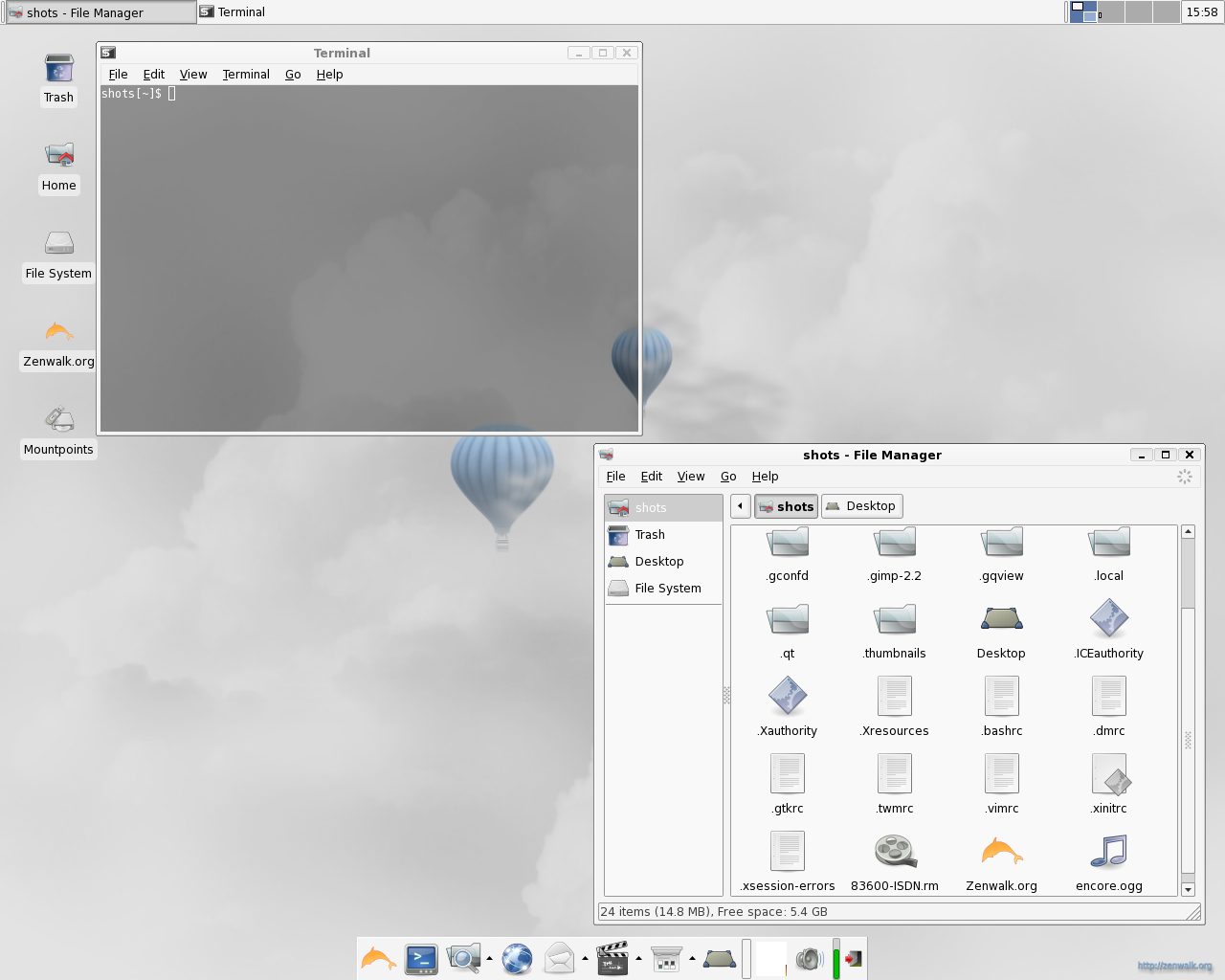Image resolution: width=1225 pixels, height=980 pixels.
Task: Open the .gqview folder
Action: click(x=1002, y=543)
